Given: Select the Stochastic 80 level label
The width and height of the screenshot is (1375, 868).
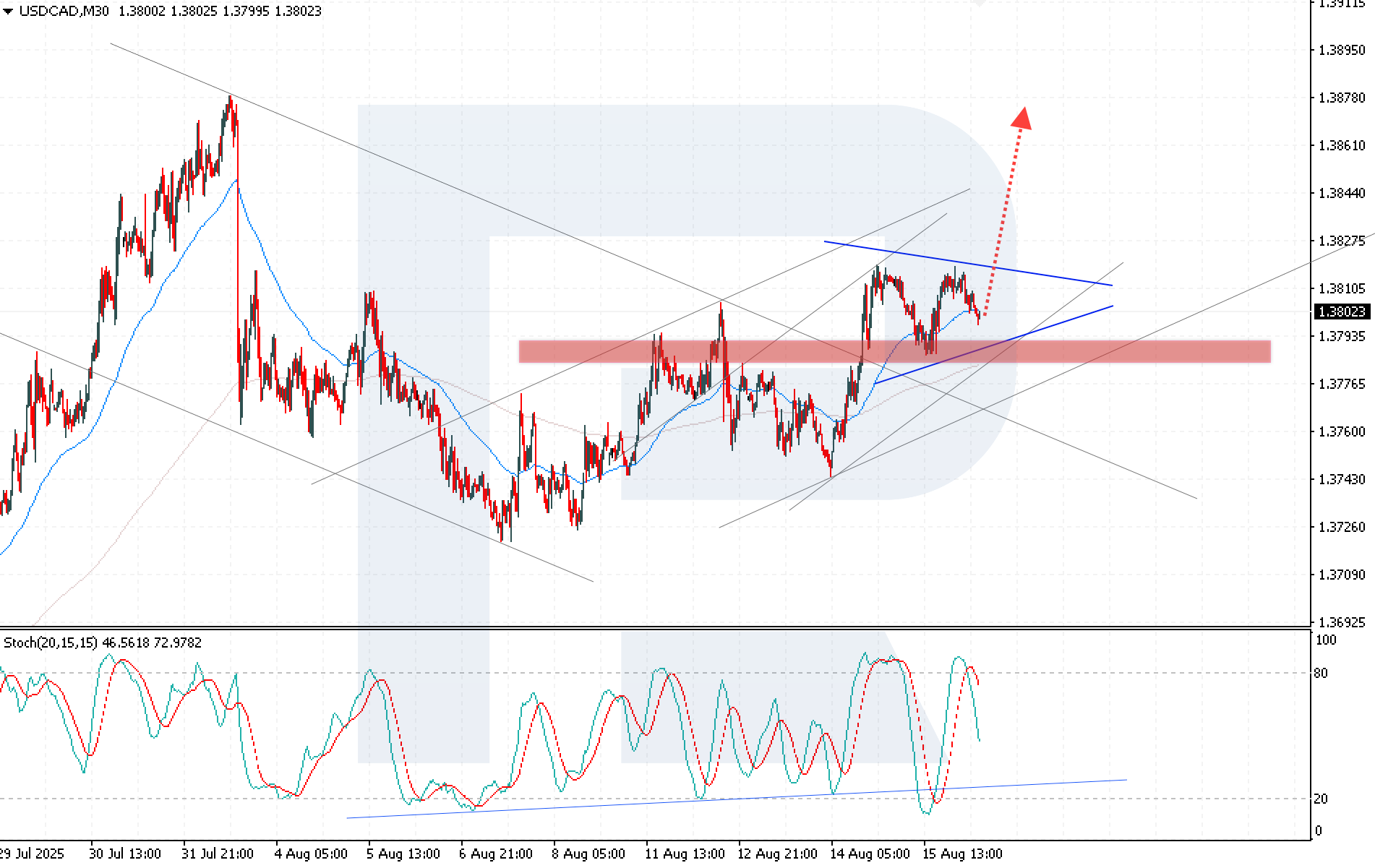Looking at the screenshot, I should [1321, 673].
